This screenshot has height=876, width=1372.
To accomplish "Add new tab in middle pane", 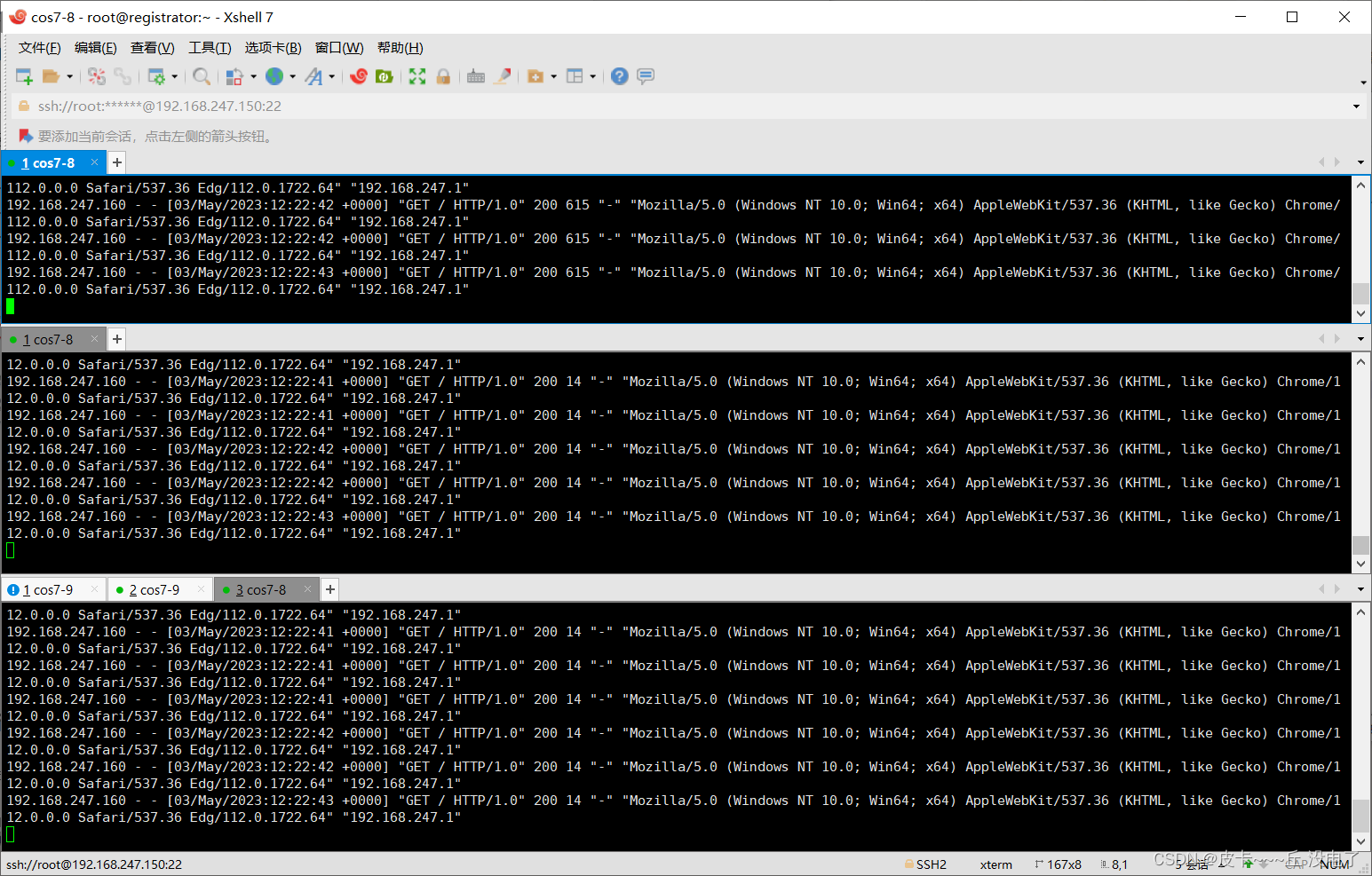I will [x=116, y=339].
